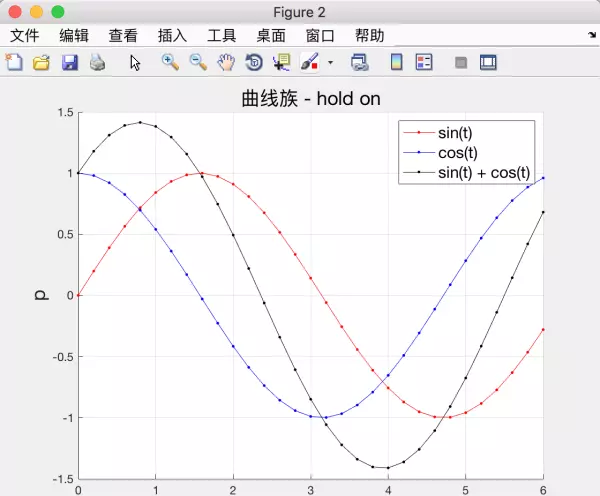Open the 编辑 menu
Screen dimensions: 600x496
[x=74, y=36]
